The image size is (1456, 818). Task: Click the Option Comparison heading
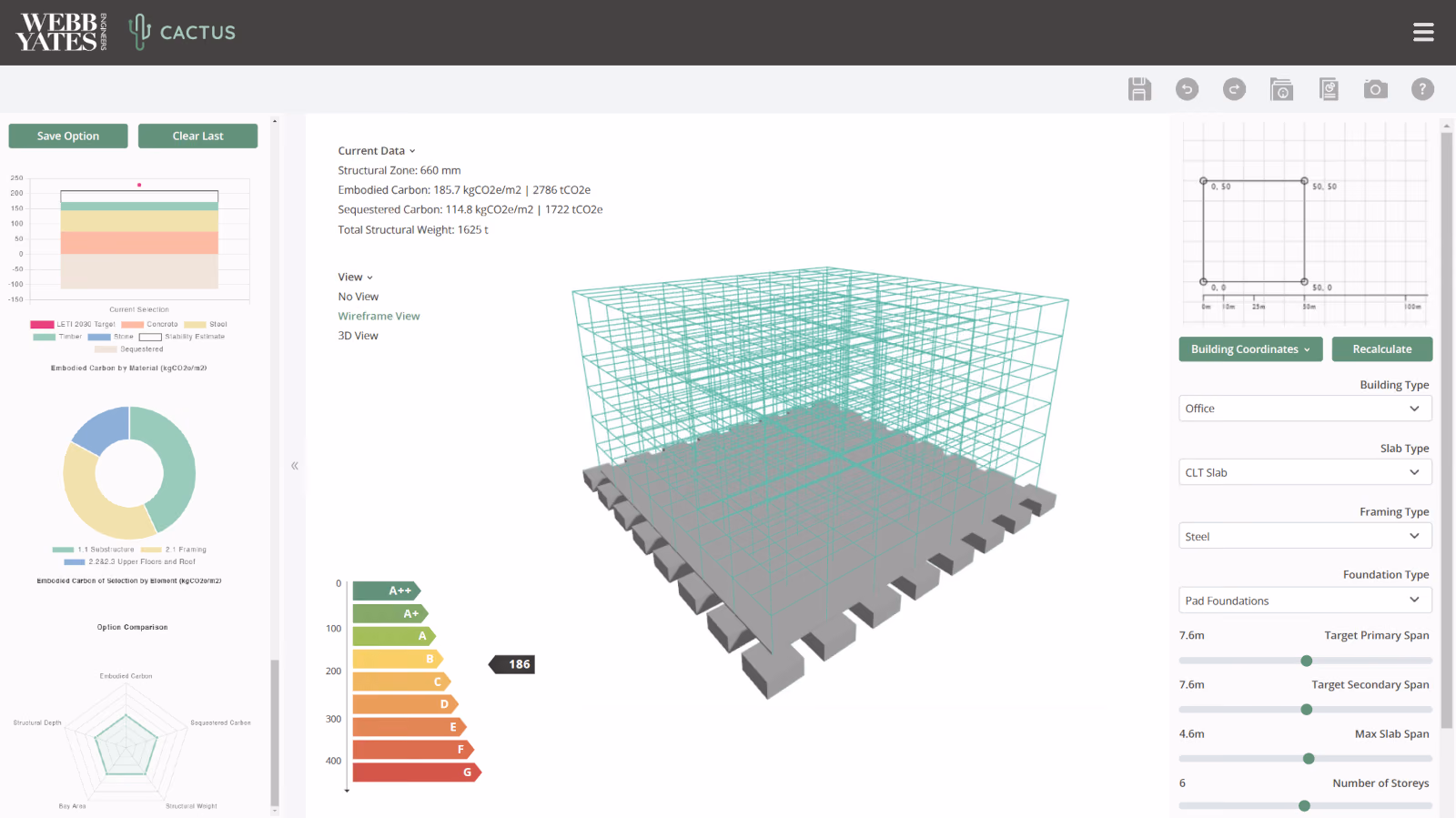[133, 627]
